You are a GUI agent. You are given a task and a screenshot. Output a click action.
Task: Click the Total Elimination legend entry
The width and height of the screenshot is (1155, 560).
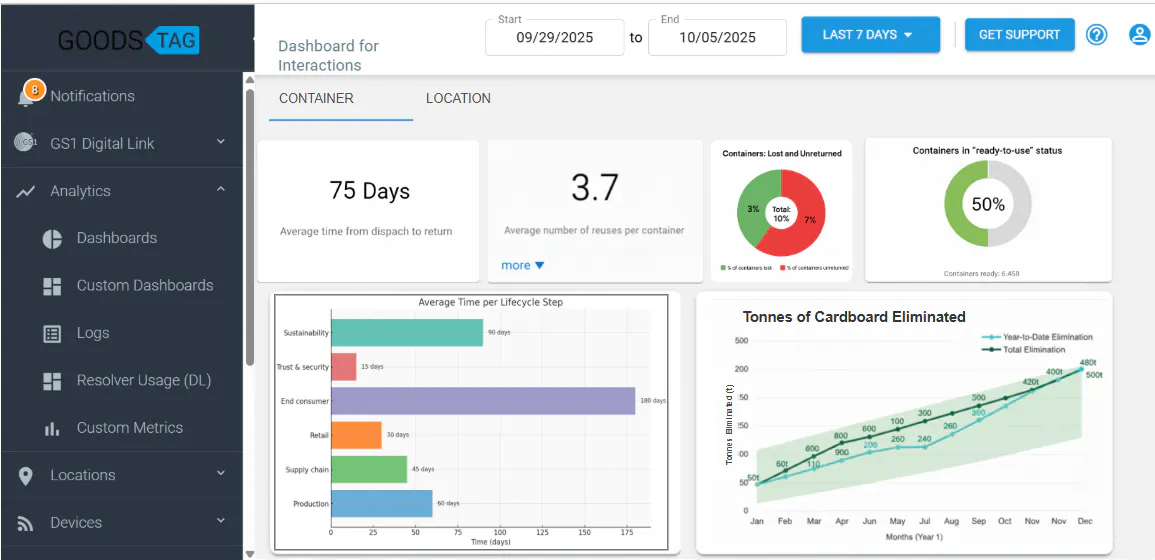pos(1024,349)
